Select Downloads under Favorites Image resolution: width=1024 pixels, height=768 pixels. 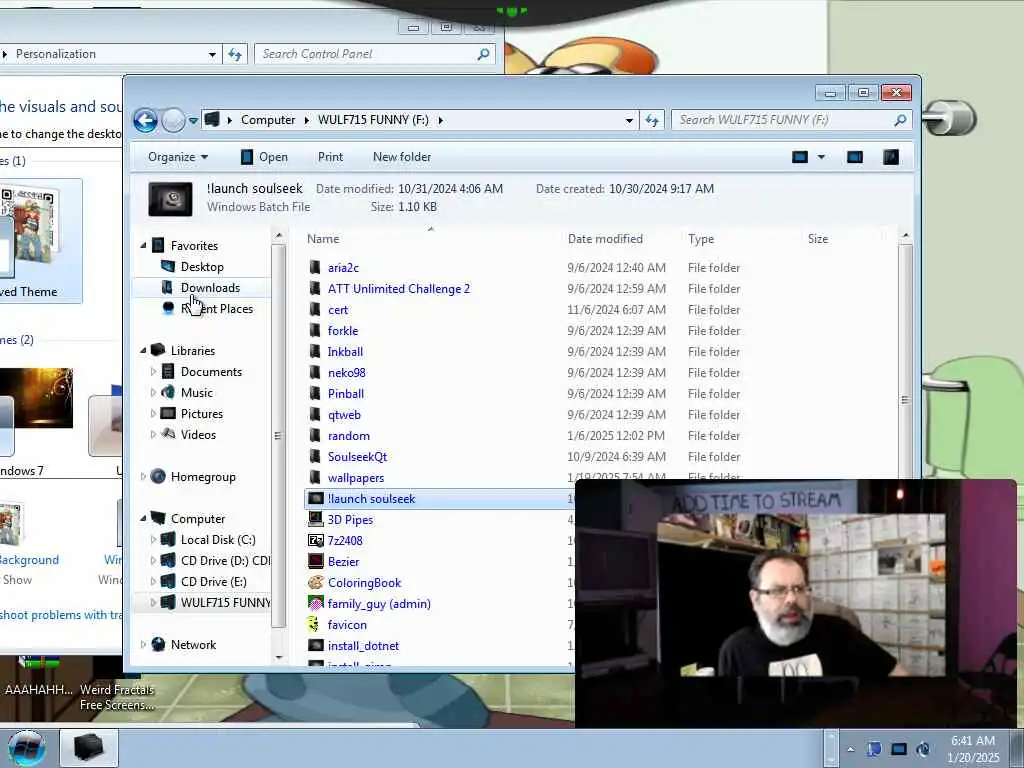210,287
